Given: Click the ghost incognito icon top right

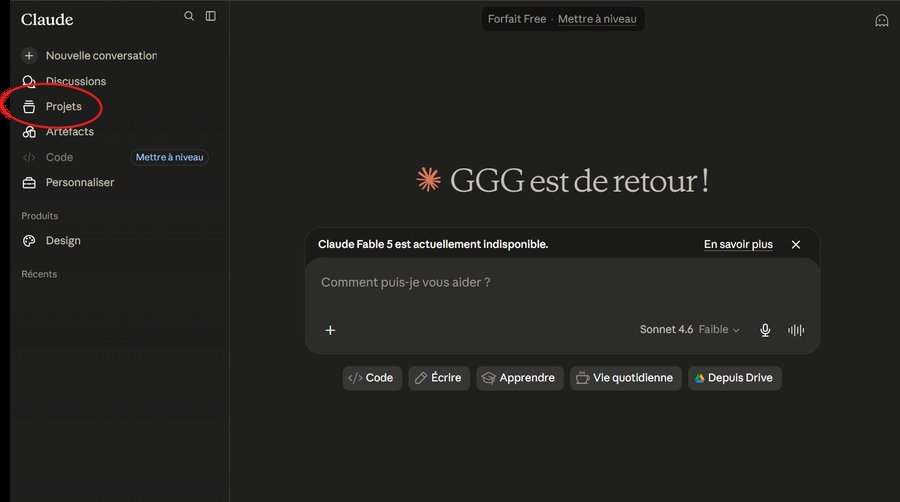Looking at the screenshot, I should [882, 21].
